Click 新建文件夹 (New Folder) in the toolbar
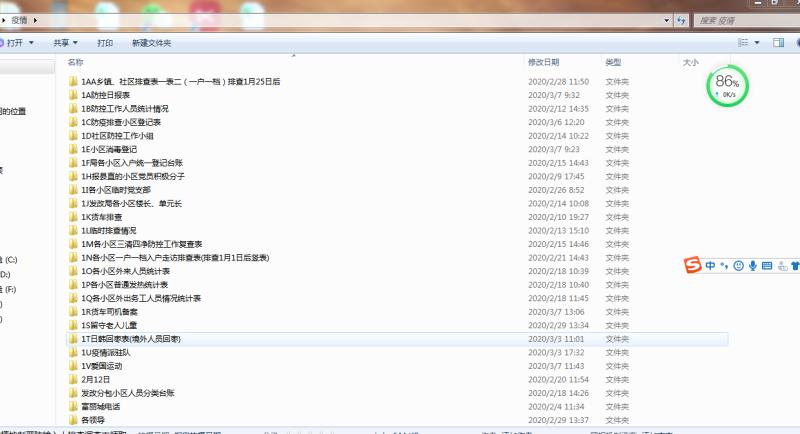800x434 pixels. [x=151, y=43]
